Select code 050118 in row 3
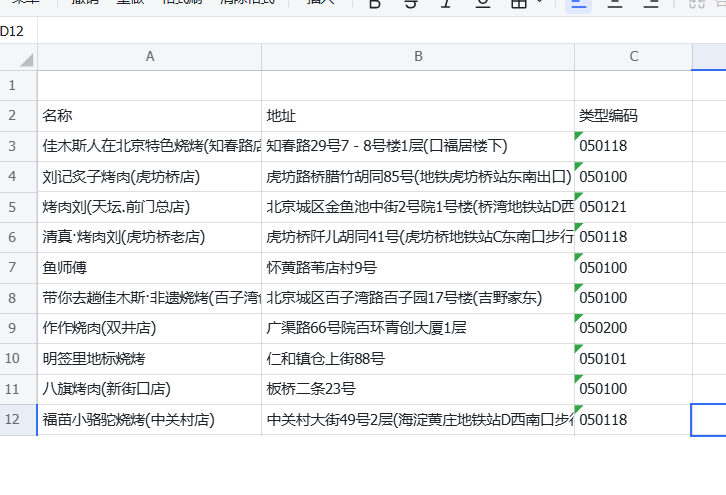 (633, 146)
